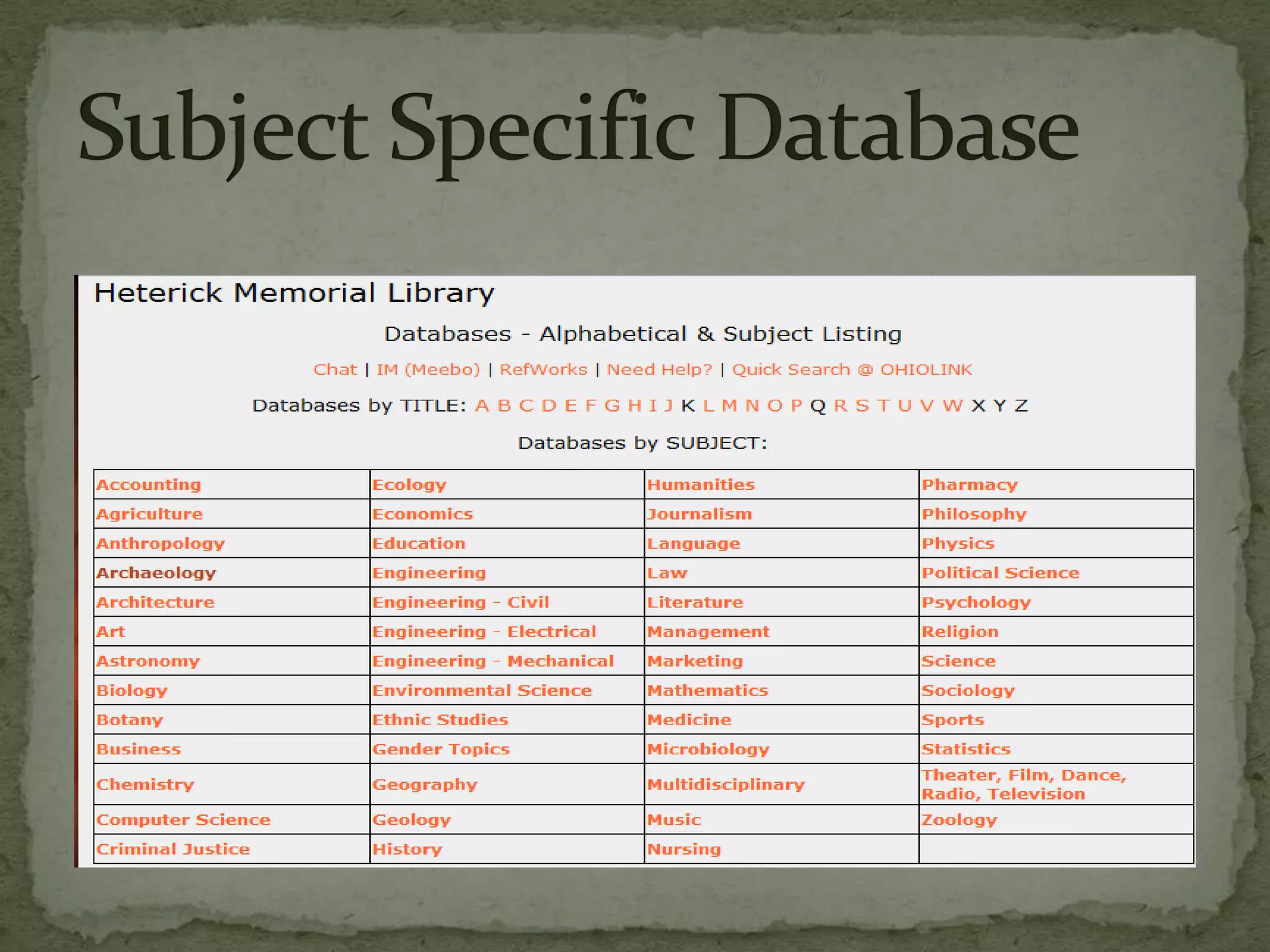This screenshot has height=952, width=1270.
Task: Click the IM (Meebo) link
Action: tap(428, 370)
